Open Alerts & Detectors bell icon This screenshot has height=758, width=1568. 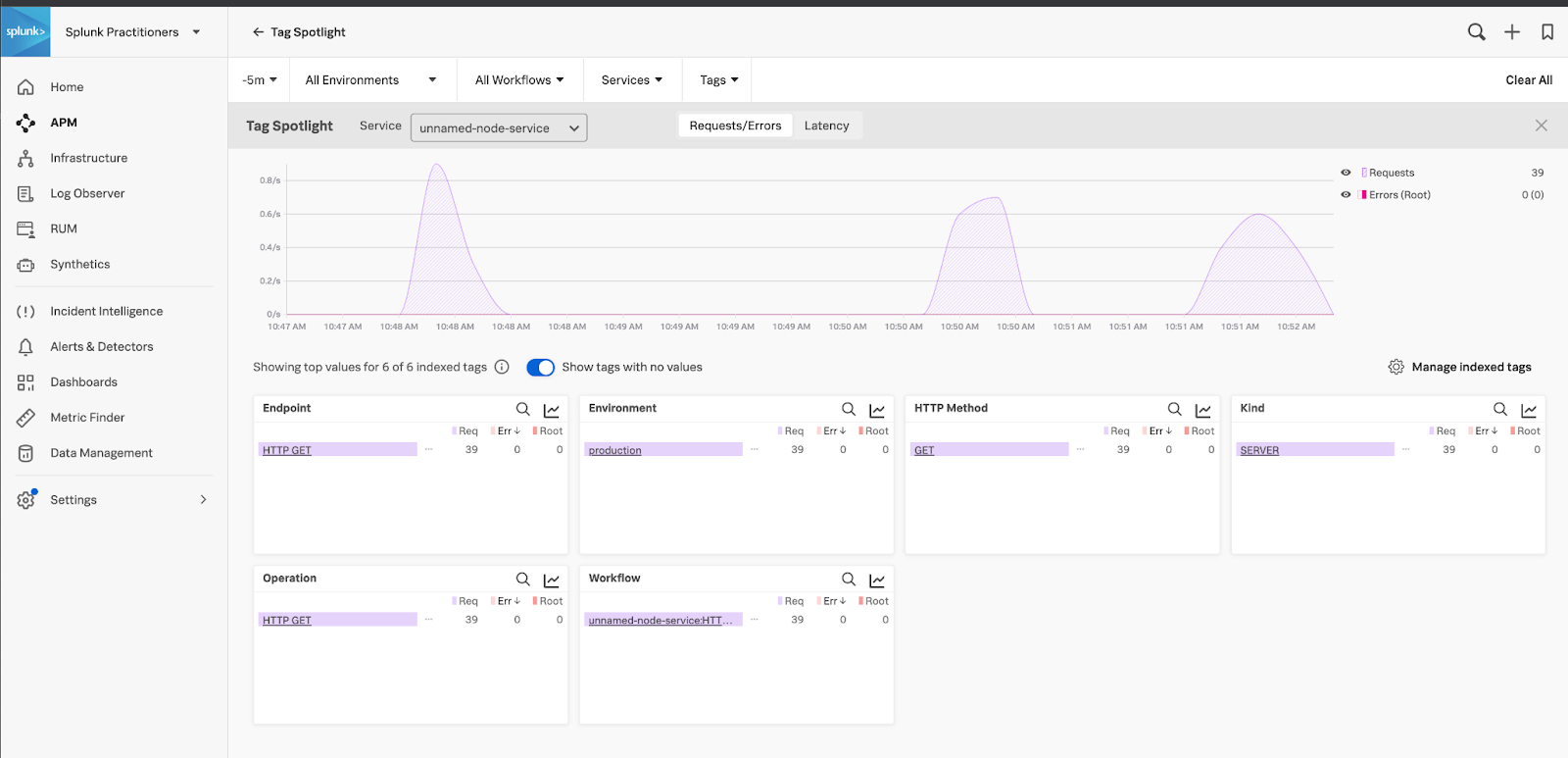coord(26,347)
